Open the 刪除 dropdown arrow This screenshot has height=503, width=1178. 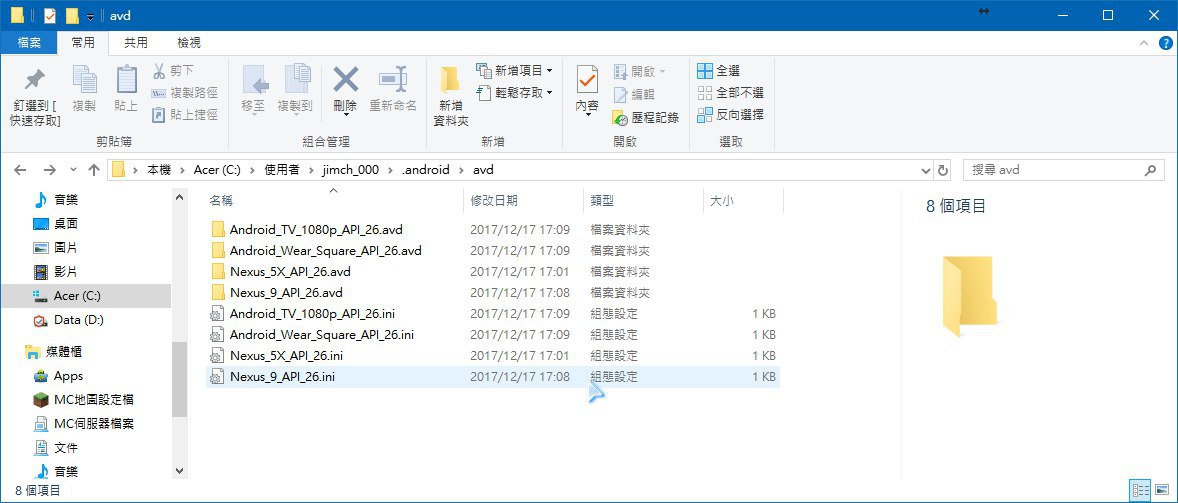pyautogui.click(x=346, y=113)
